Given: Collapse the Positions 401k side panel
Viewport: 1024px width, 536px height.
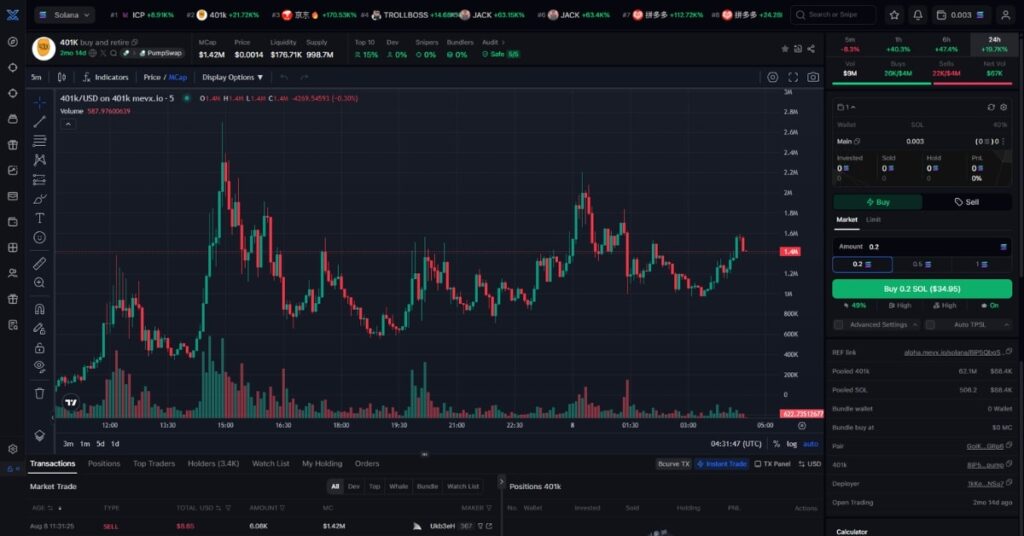Looking at the screenshot, I should coord(502,482).
